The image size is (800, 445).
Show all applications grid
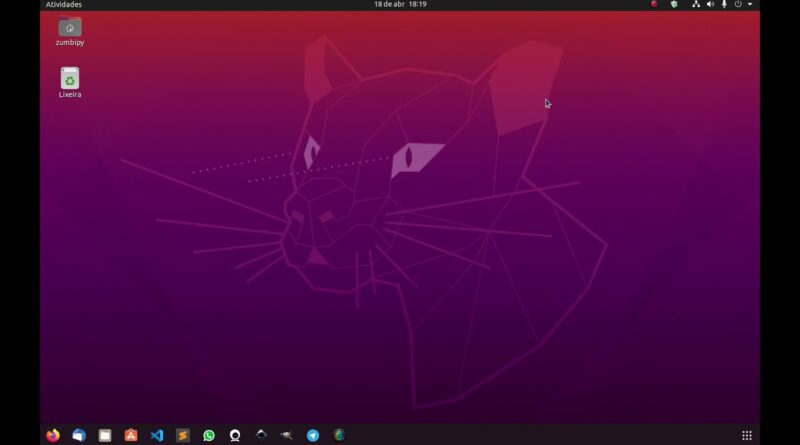click(746, 435)
